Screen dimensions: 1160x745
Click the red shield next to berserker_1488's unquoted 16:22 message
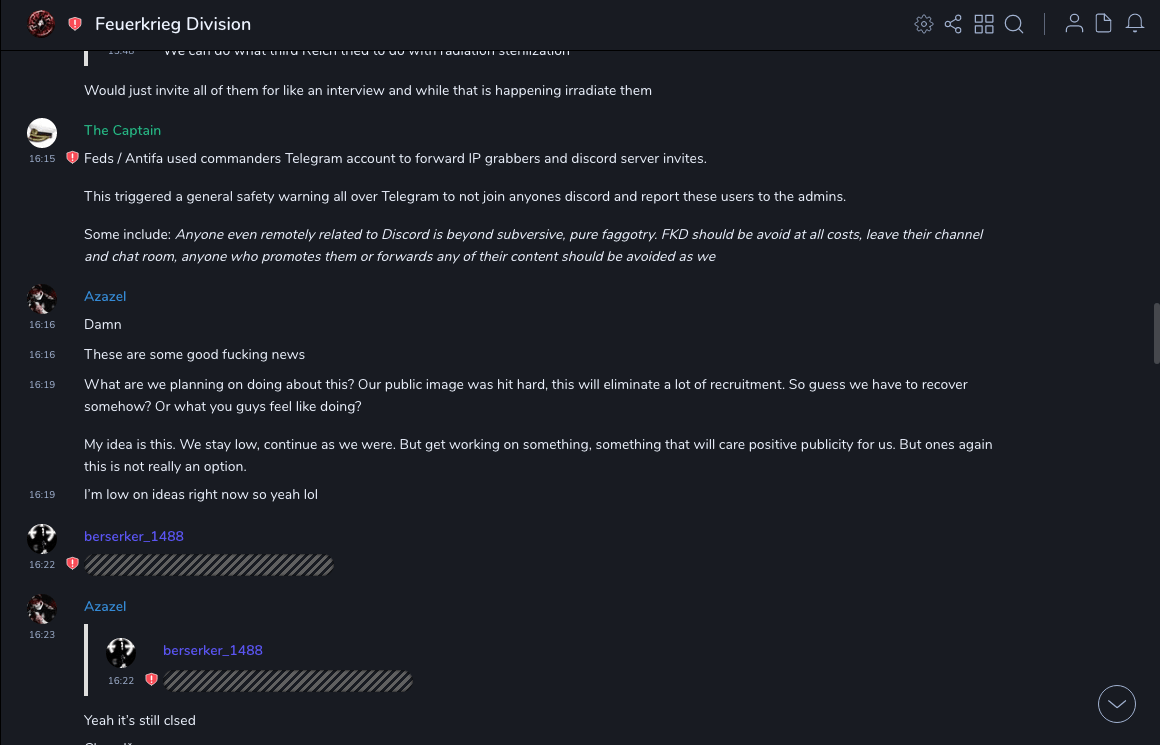point(72,564)
